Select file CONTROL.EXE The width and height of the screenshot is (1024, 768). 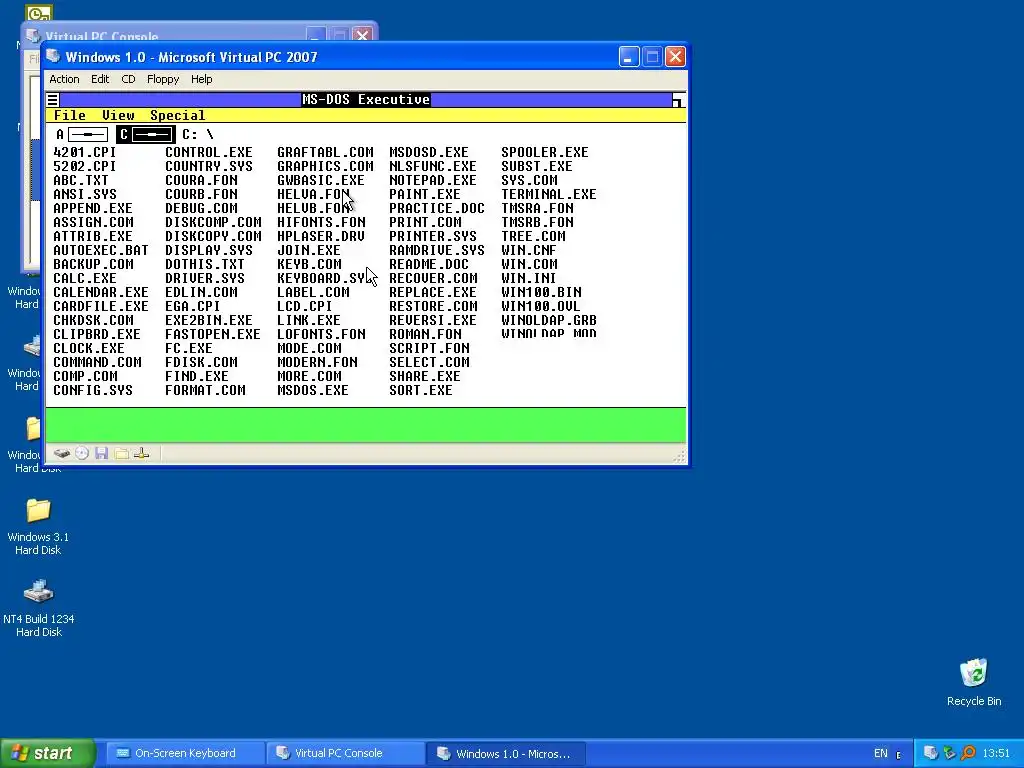pos(208,153)
